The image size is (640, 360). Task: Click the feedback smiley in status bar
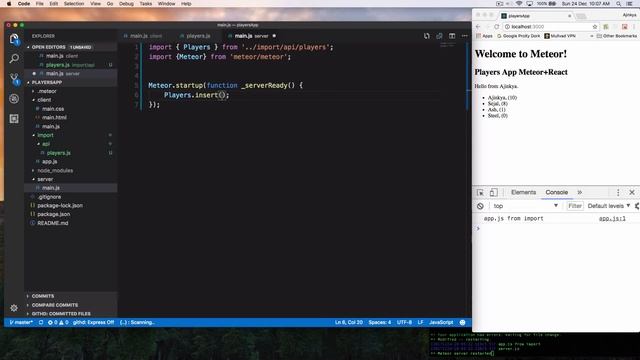462,322
